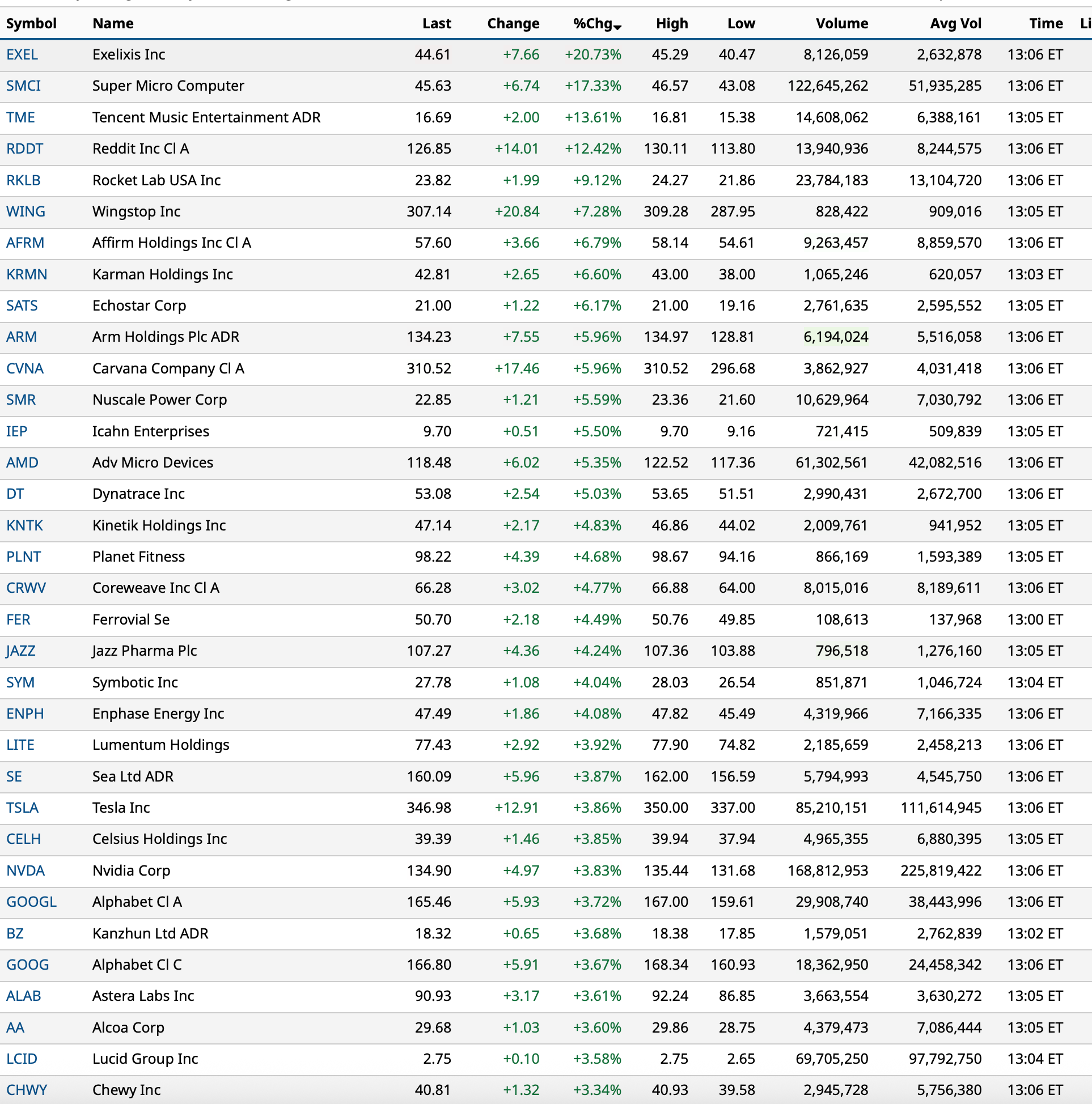Screen dimensions: 1092x1104
Task: Open SMCI ticker symbol link
Action: [x=23, y=86]
